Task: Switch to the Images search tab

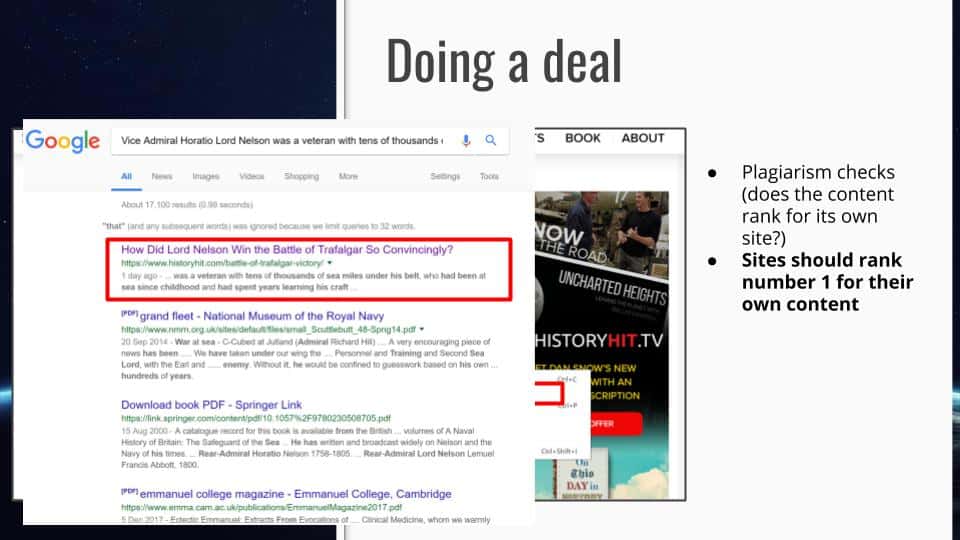Action: tap(206, 176)
